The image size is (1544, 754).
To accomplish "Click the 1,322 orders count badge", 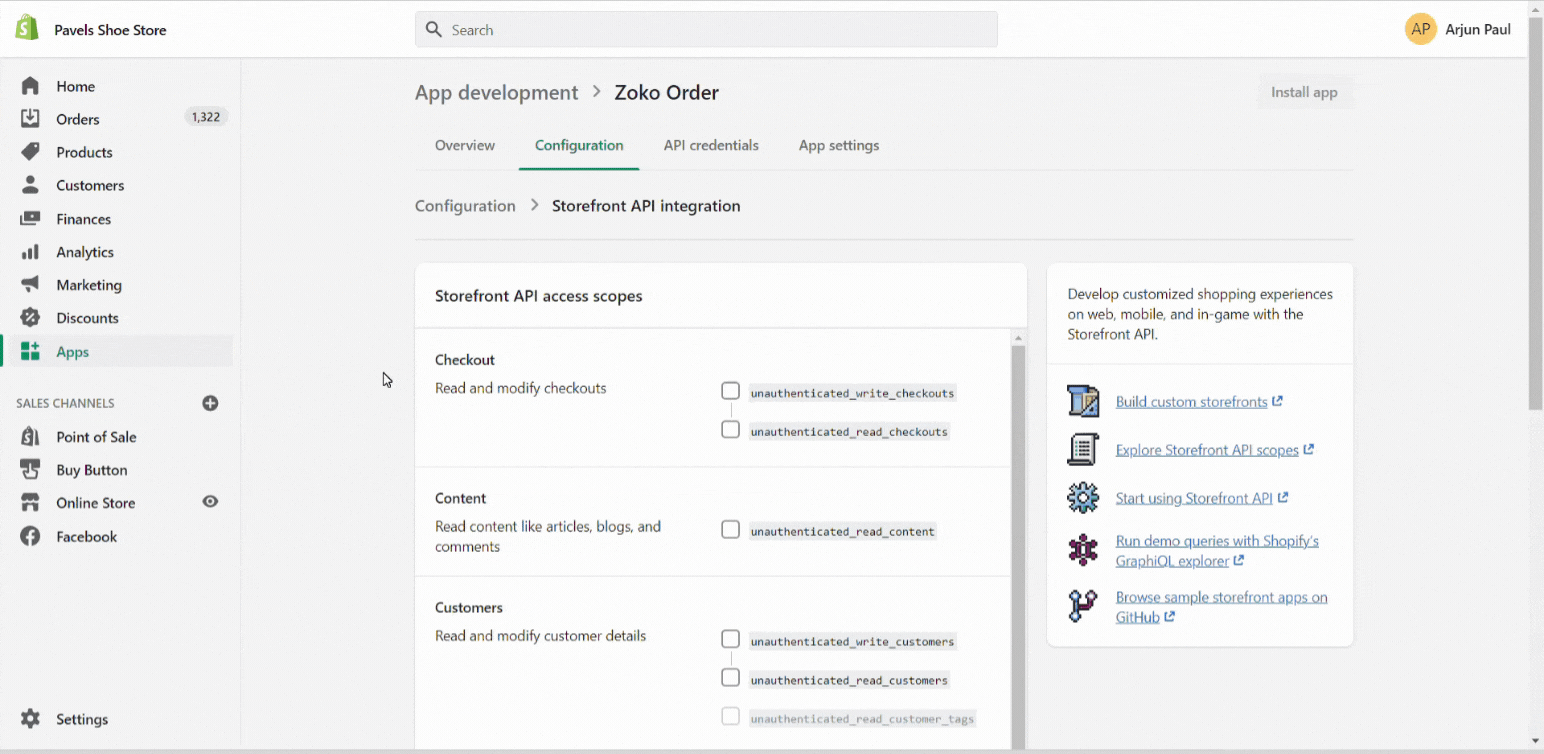I will 206,118.
